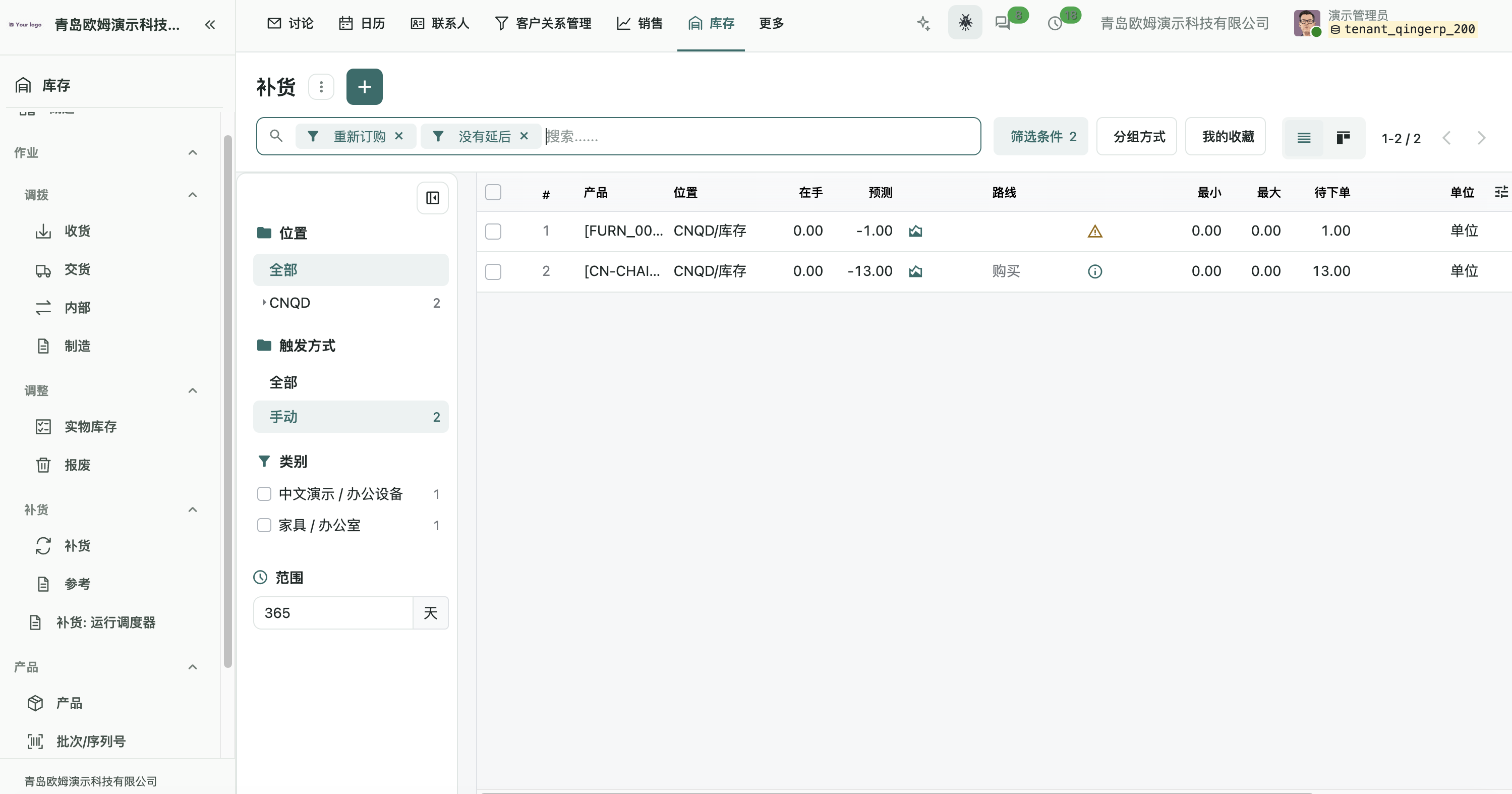Click the warning triangle in FURN_00 row
This screenshot has width=1512, height=794.
pyautogui.click(x=1095, y=232)
